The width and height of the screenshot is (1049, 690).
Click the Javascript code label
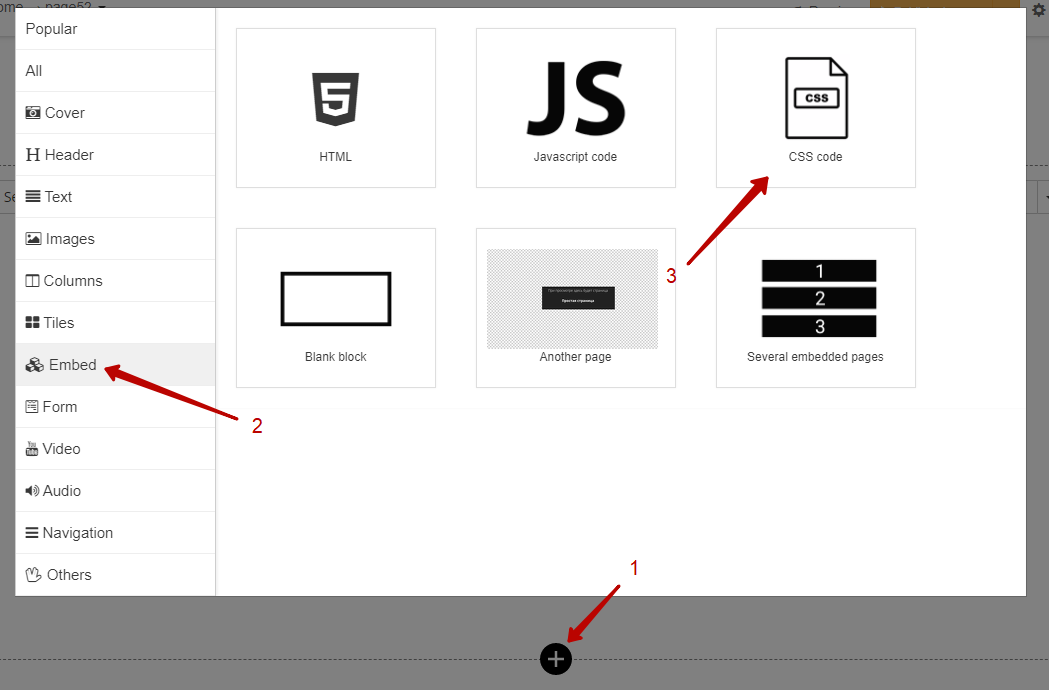point(575,157)
